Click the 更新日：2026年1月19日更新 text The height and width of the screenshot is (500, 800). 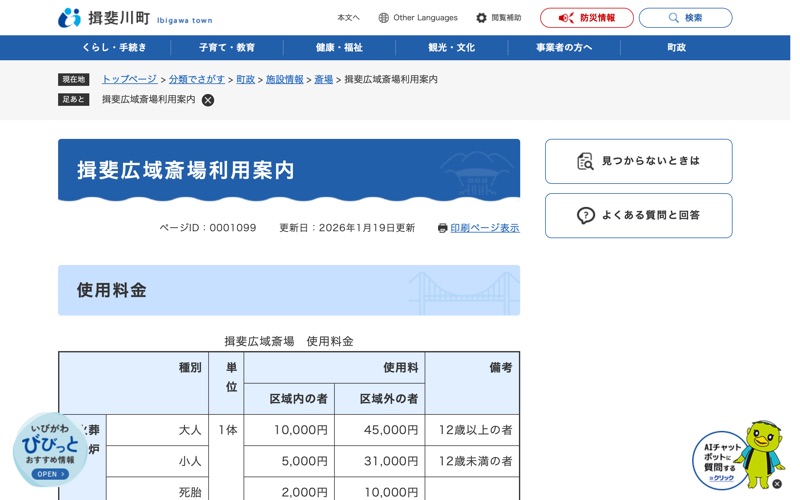click(x=347, y=228)
